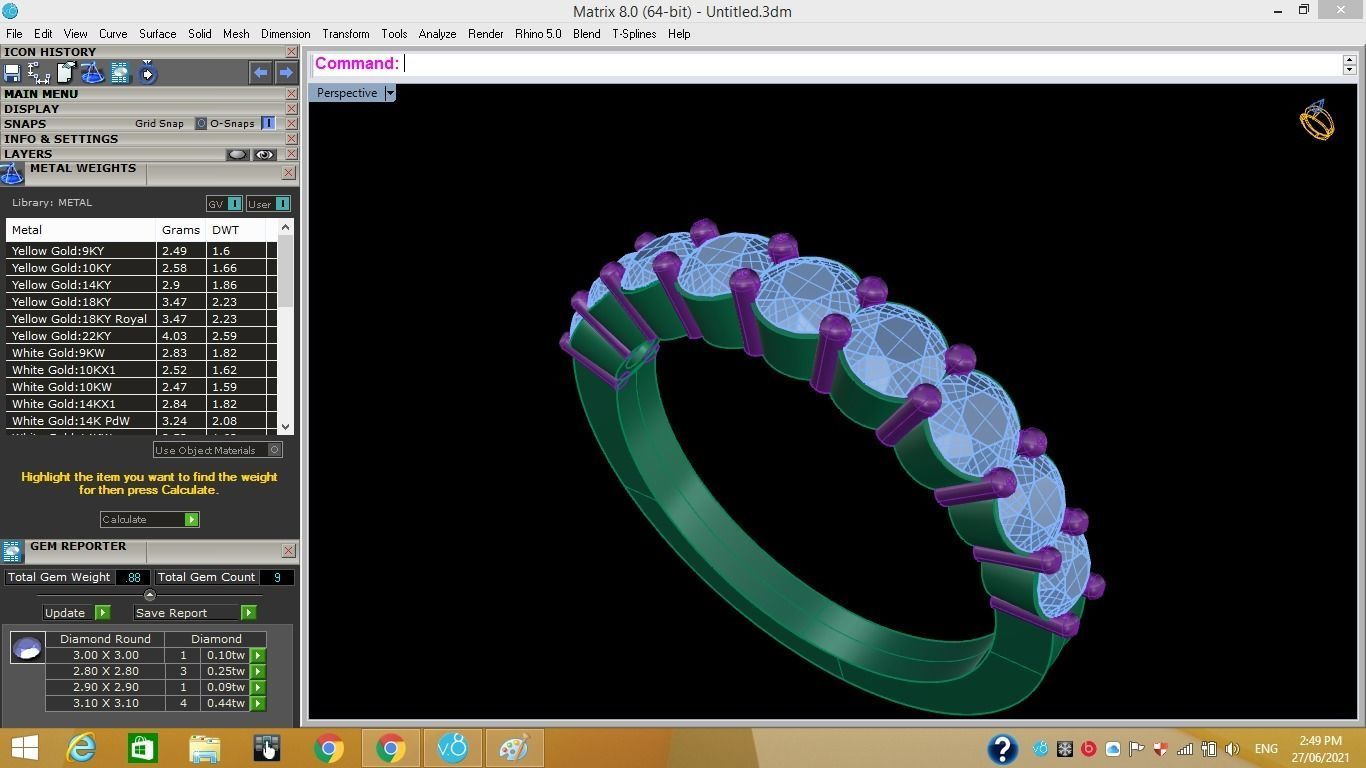This screenshot has width=1366, height=768.
Task: Click the round diamond gem thumbnail
Action: (27, 648)
